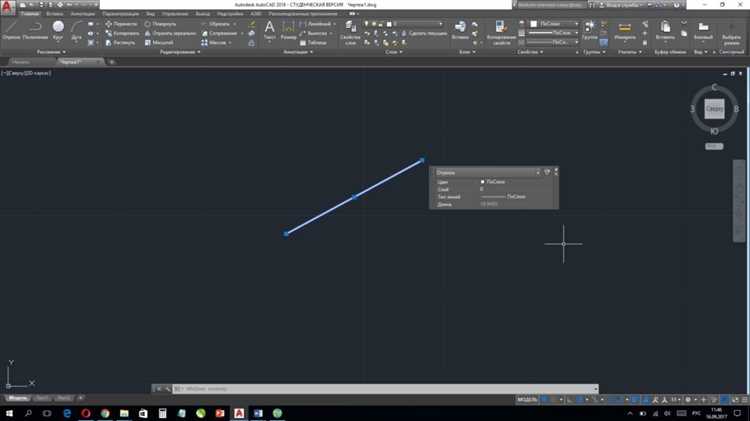Open the object color ПоСлою dropdown
750x421 pixels.
click(554, 24)
